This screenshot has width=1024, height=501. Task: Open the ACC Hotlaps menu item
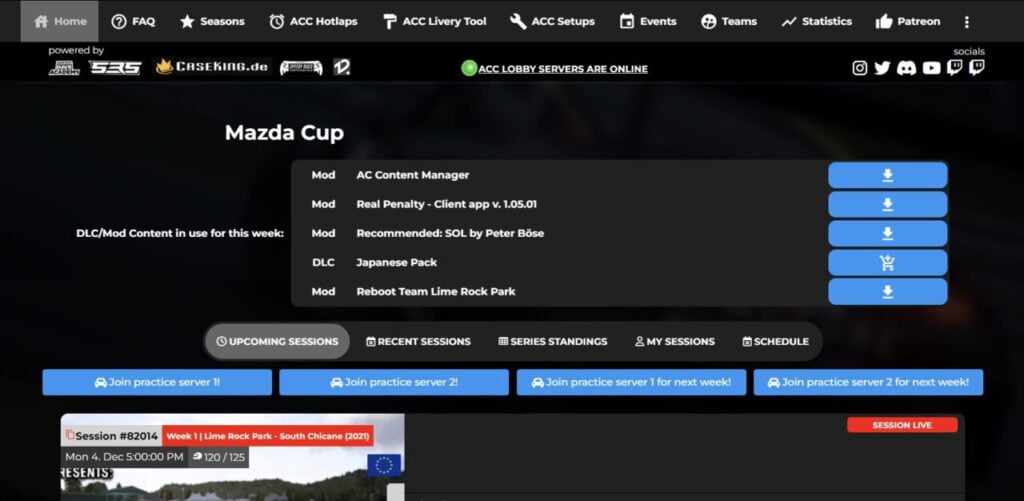[x=313, y=22]
